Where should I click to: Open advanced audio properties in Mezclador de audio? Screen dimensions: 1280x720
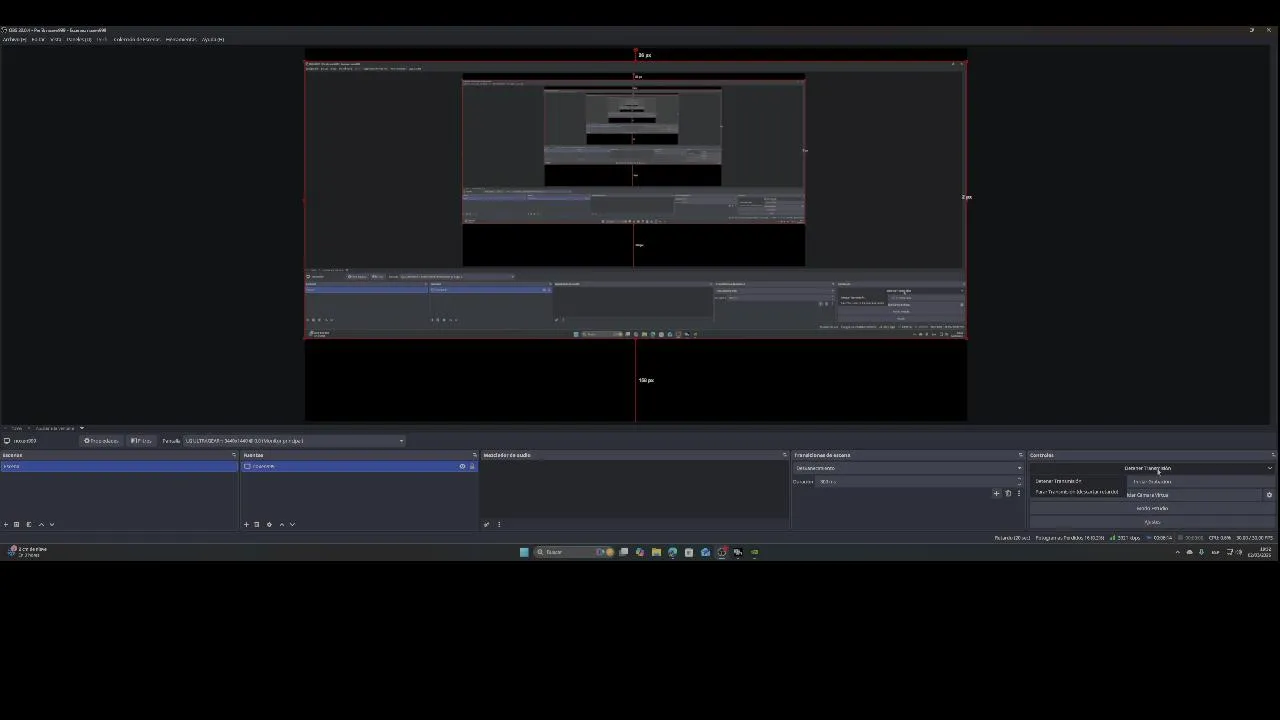(487, 524)
